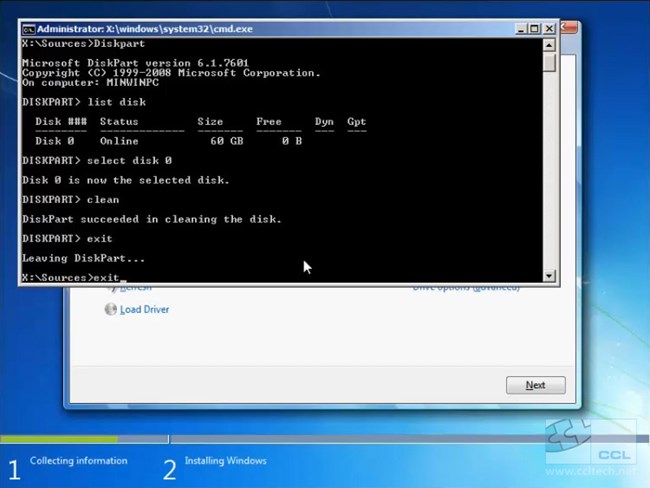Click the 'DISKPART> select disk 0' line
Viewport: 650px width, 488px height.
pyautogui.click(x=97, y=160)
